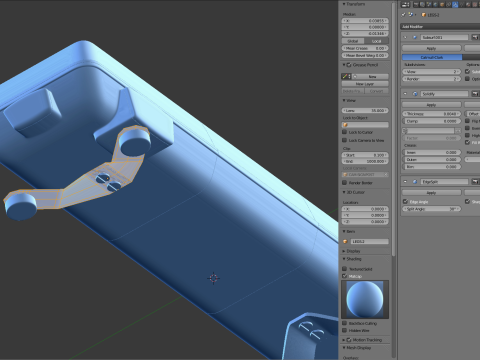Click the orange icon next to LEGS.2 Item name
Screen dimensions: 480x360
345,241
